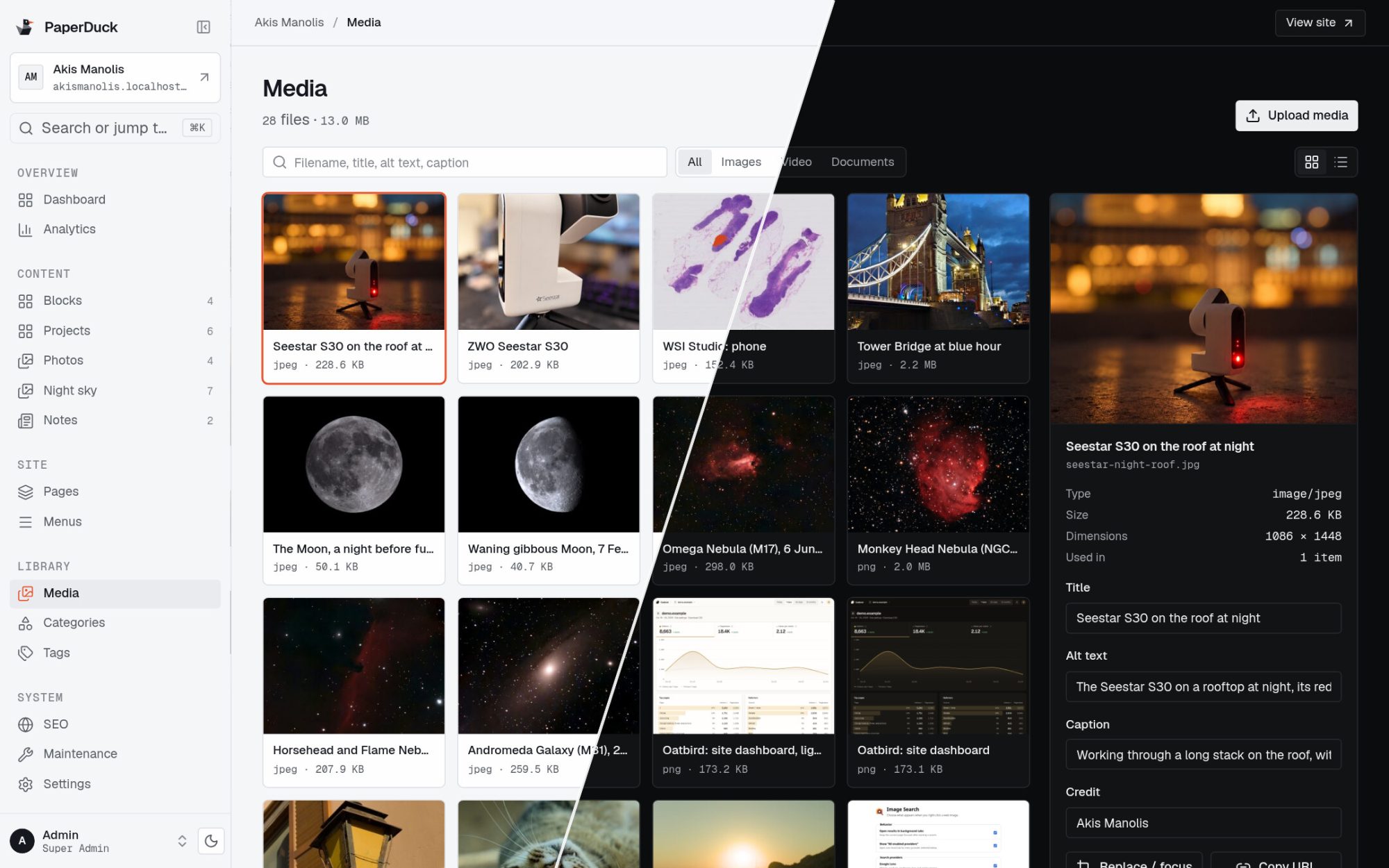The width and height of the screenshot is (1389, 868).
Task: Click the PaperDuck duck logo
Action: coord(26,27)
